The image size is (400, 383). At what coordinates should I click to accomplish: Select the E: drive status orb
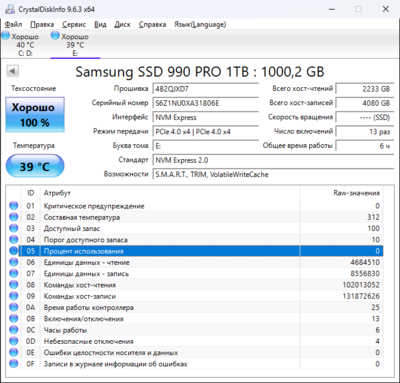55,36
